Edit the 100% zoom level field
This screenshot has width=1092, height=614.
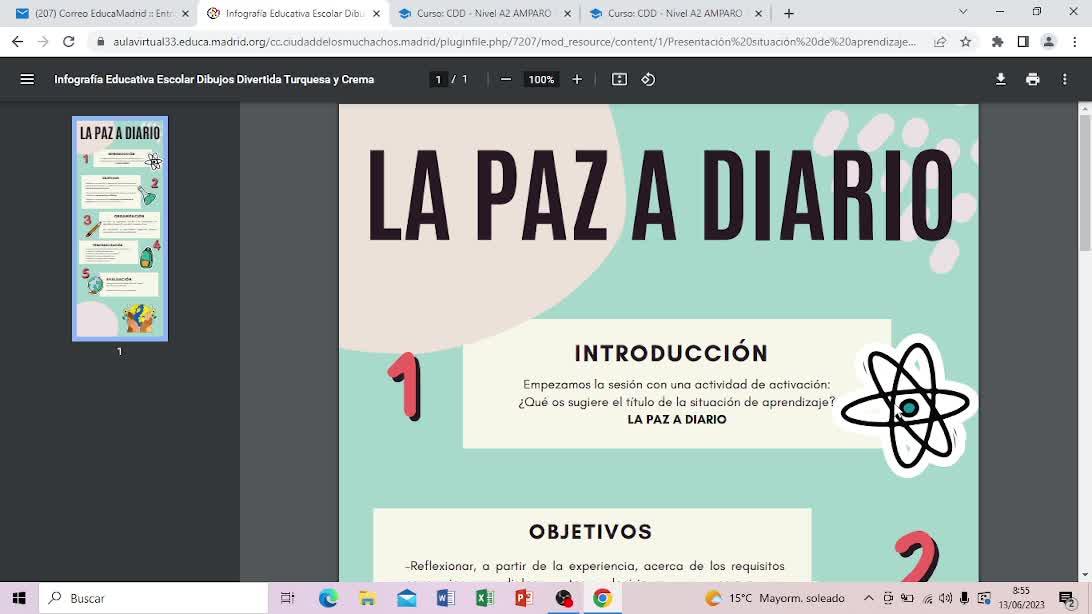pos(541,79)
